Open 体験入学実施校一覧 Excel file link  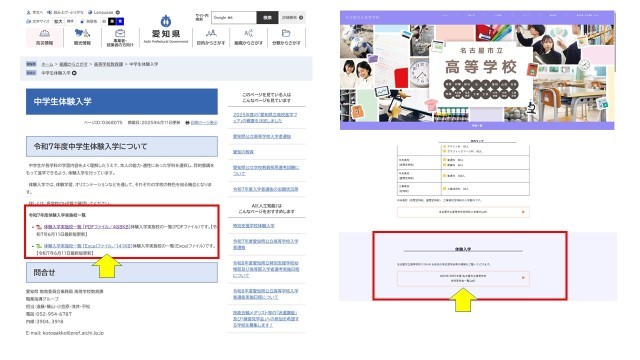click(x=88, y=246)
